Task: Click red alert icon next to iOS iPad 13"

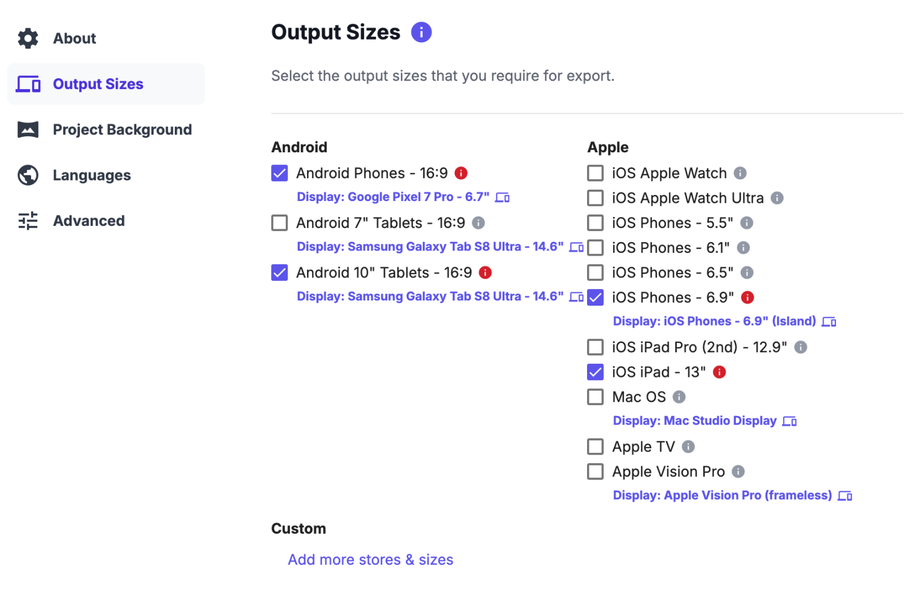Action: click(x=719, y=372)
